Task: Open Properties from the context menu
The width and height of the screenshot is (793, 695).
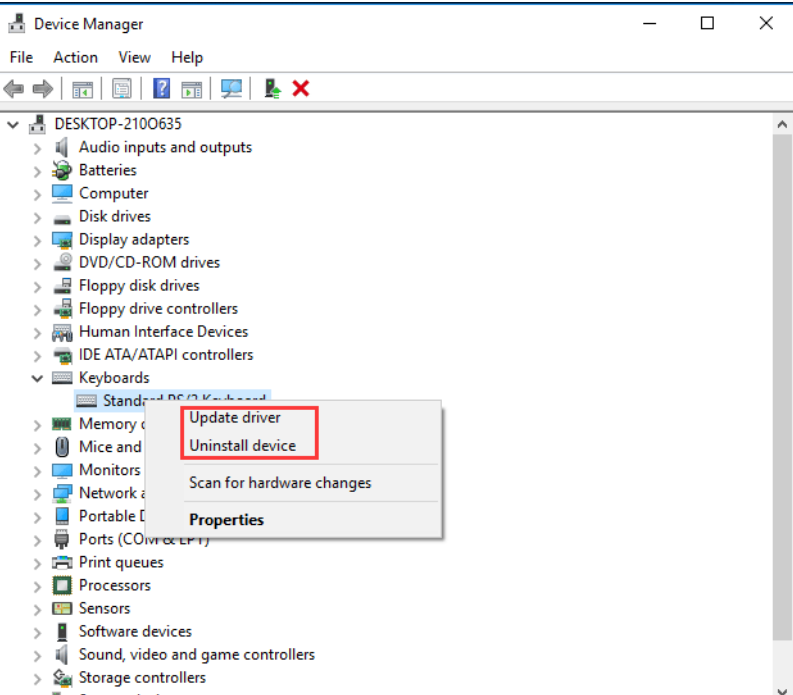Action: 226,520
